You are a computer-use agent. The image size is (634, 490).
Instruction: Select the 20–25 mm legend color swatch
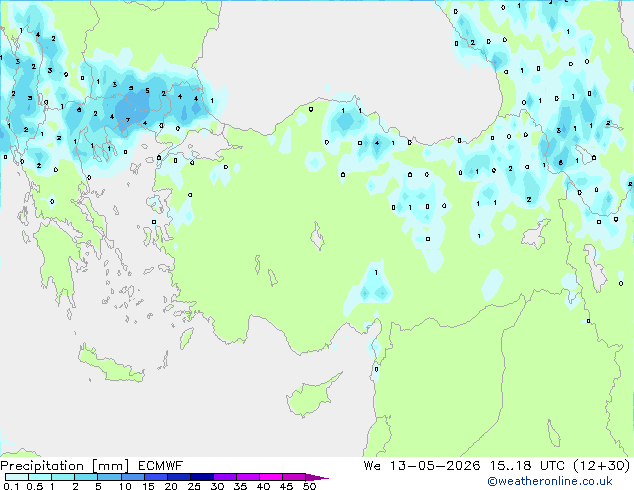coord(178,477)
